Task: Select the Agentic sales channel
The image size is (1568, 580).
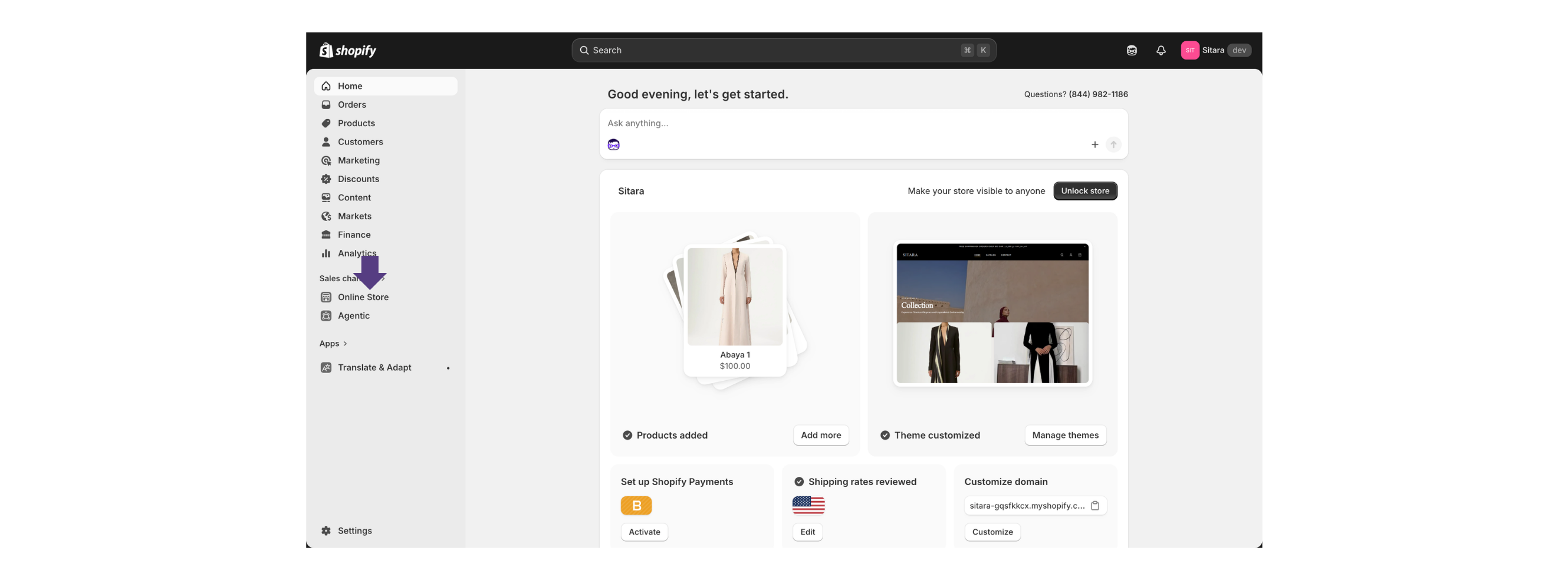Action: (385, 316)
